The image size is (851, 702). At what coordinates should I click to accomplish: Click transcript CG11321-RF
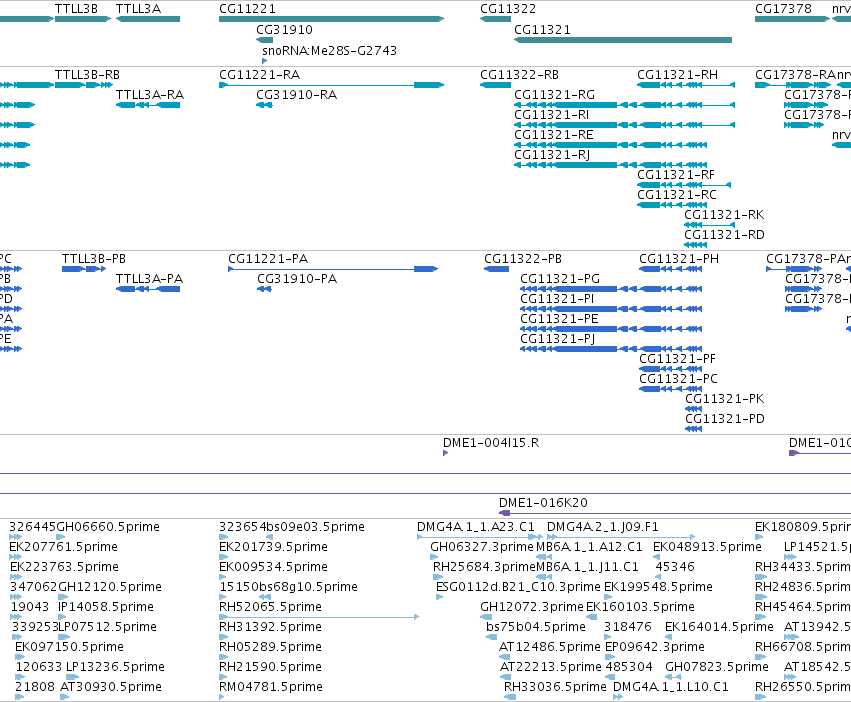[676, 174]
